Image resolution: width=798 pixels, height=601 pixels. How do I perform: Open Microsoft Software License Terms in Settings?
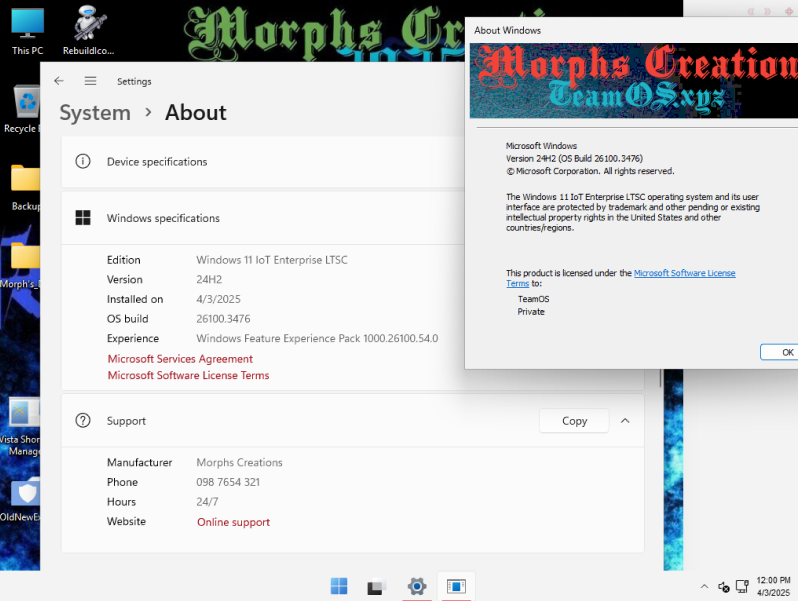(188, 375)
